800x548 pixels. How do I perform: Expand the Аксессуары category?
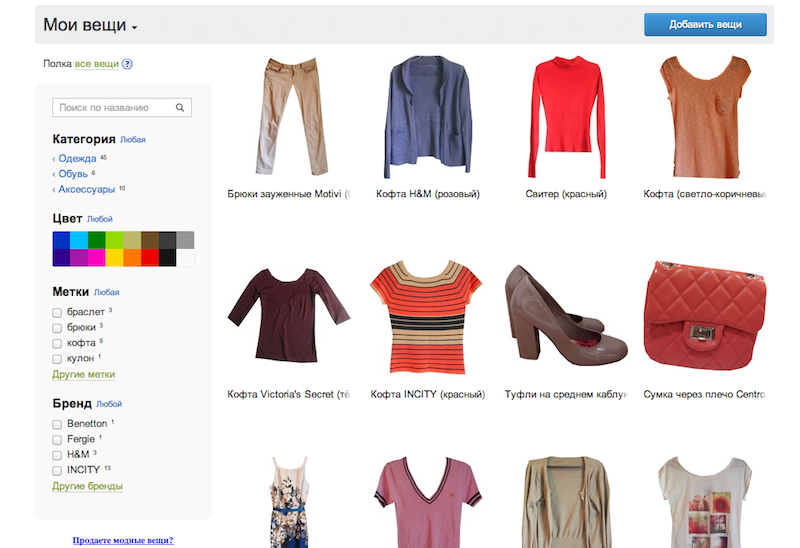click(x=87, y=189)
